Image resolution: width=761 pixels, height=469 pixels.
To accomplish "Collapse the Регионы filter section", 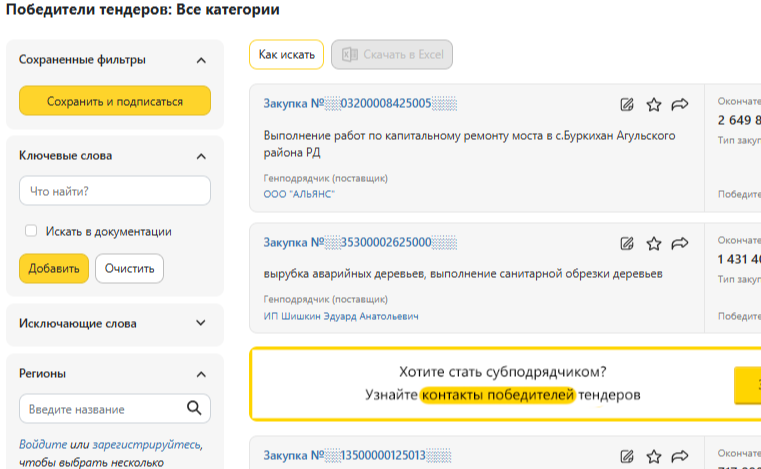I will pyautogui.click(x=201, y=374).
